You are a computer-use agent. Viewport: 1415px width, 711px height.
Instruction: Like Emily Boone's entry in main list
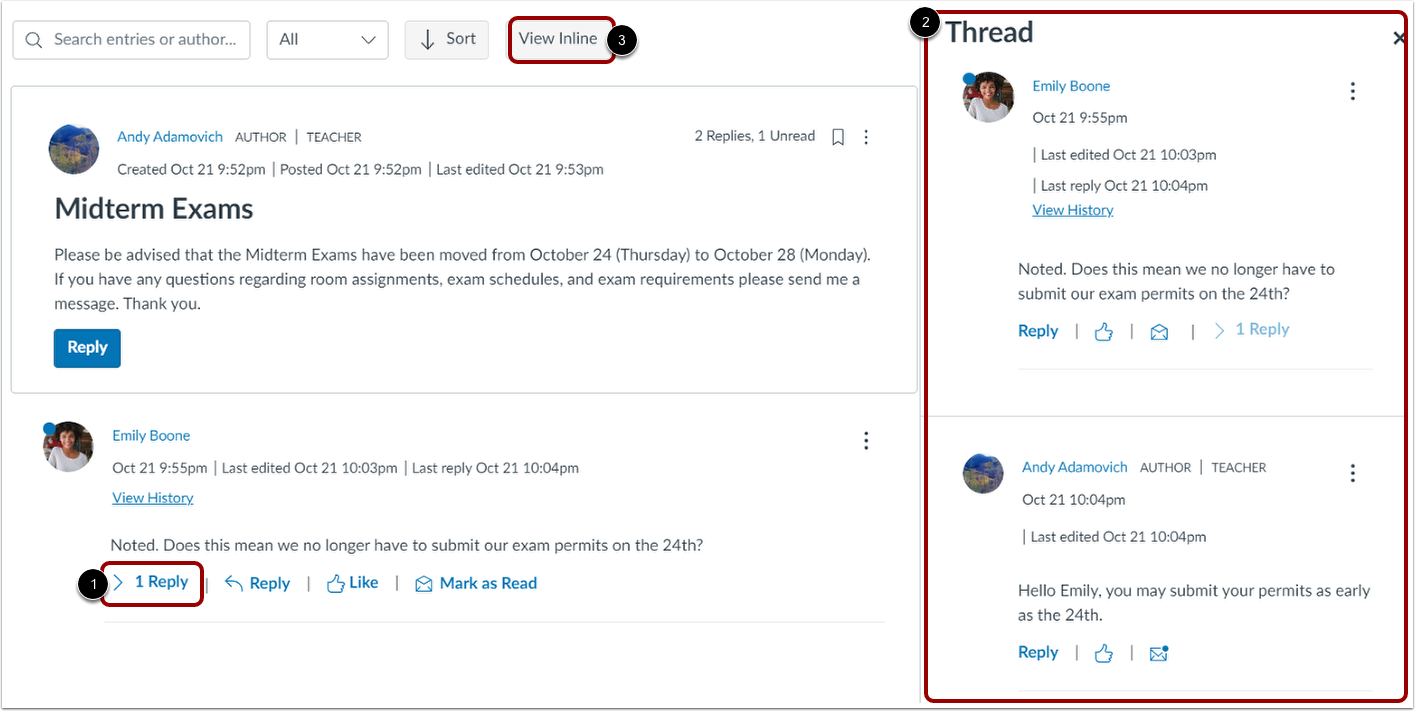point(353,583)
